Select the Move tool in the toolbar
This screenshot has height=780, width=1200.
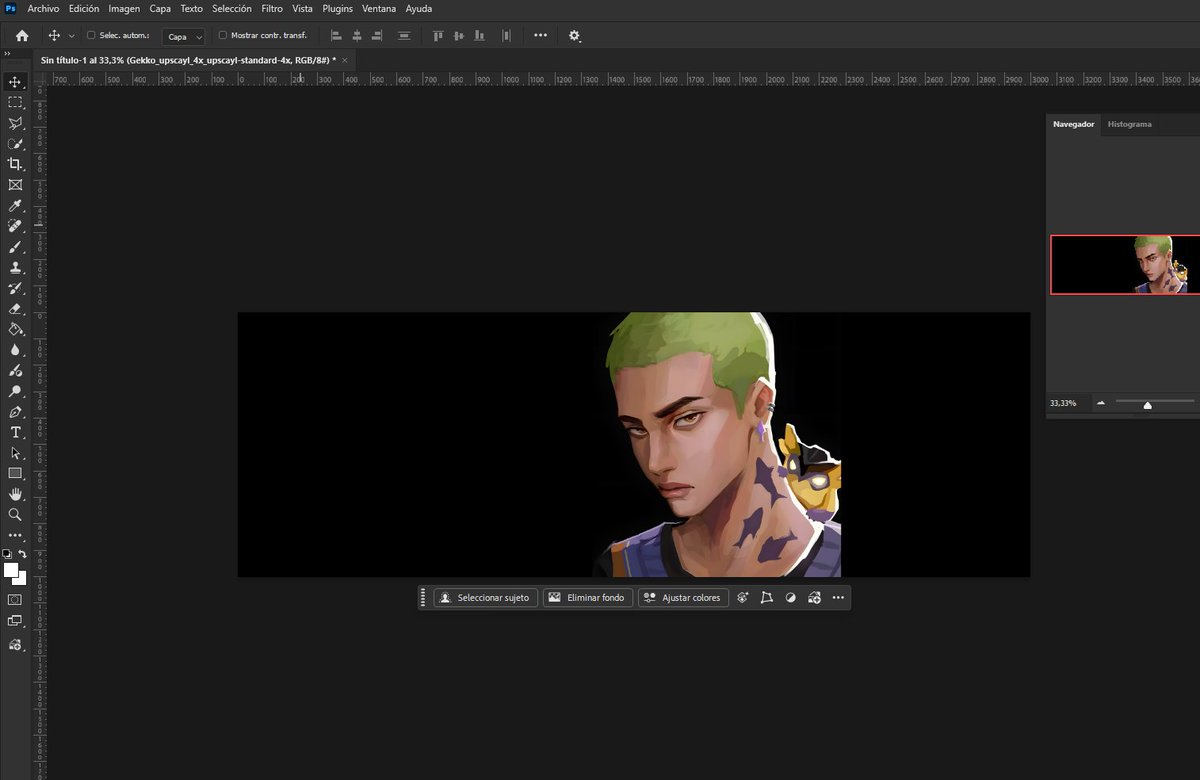[15, 82]
